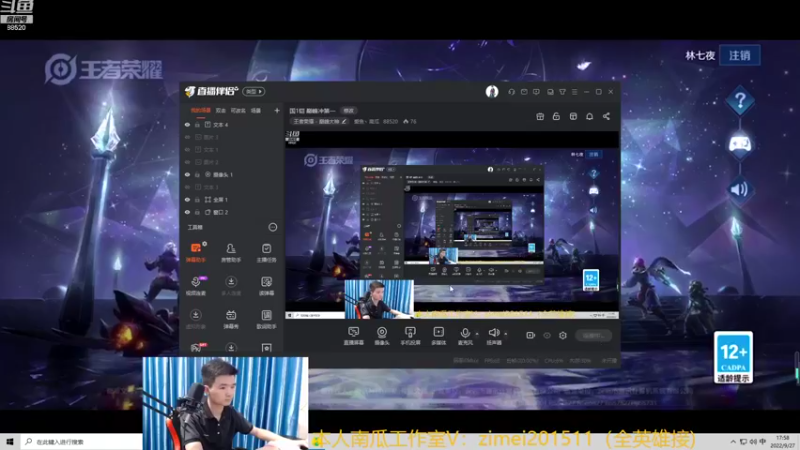Open the 弹幕助手 tool in the toolbox
Viewport: 800px width, 450px height.
196,252
